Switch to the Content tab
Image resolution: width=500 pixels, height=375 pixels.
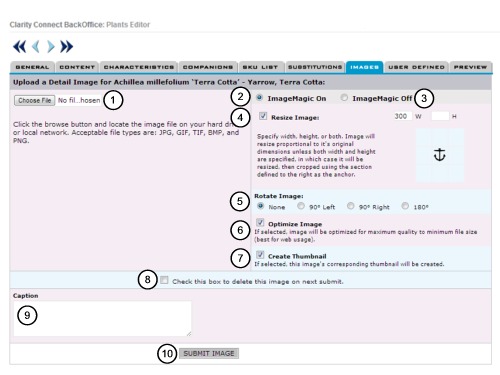point(77,67)
